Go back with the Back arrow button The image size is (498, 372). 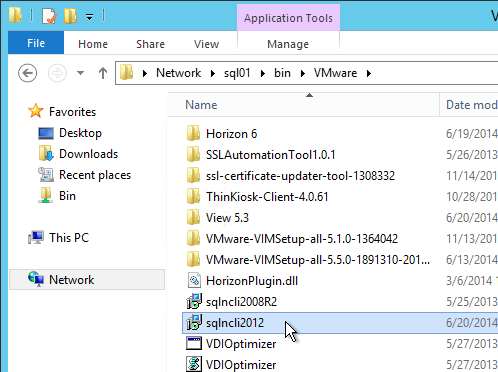click(27, 73)
